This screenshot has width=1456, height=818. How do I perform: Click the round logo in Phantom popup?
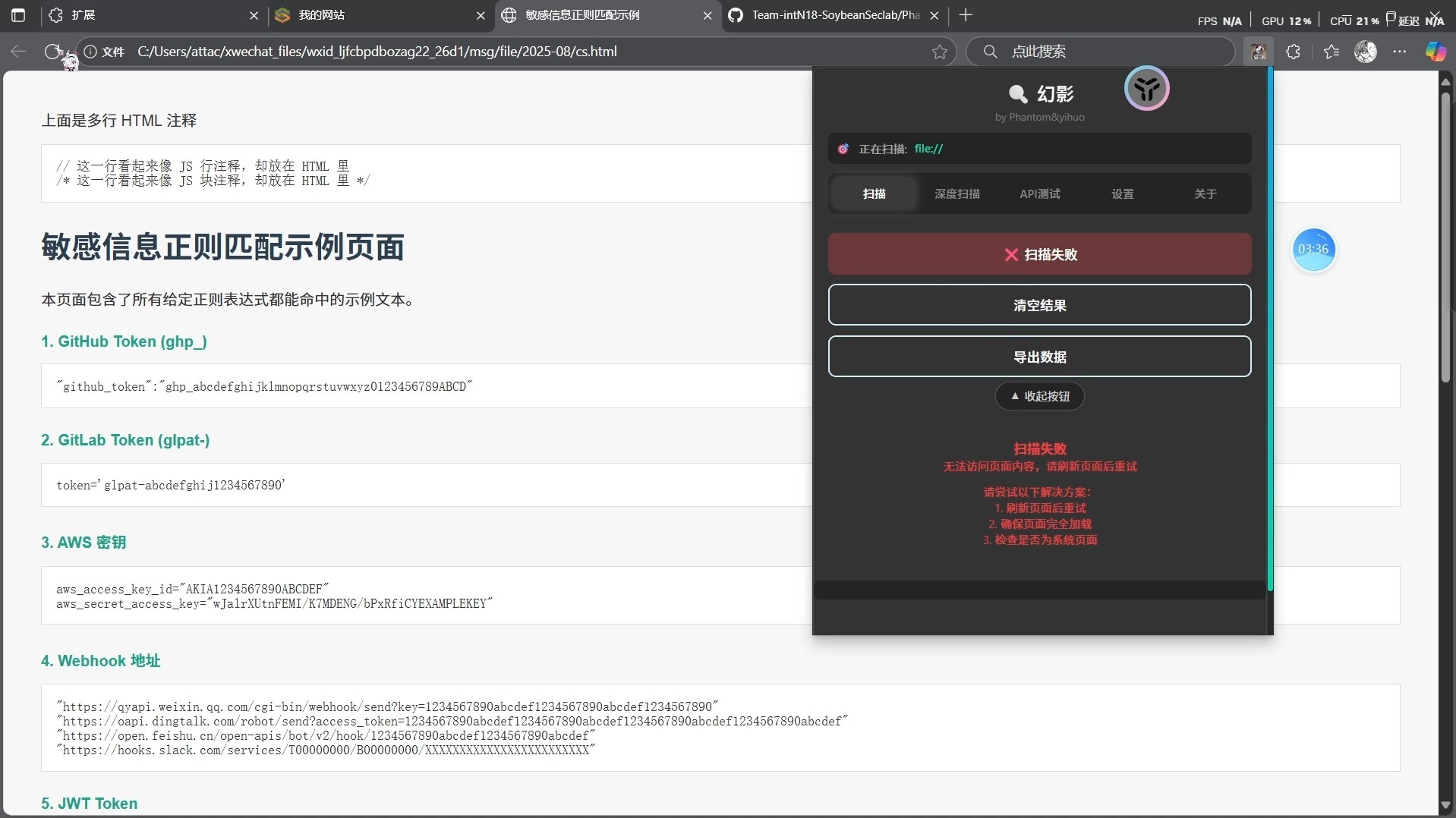point(1146,88)
